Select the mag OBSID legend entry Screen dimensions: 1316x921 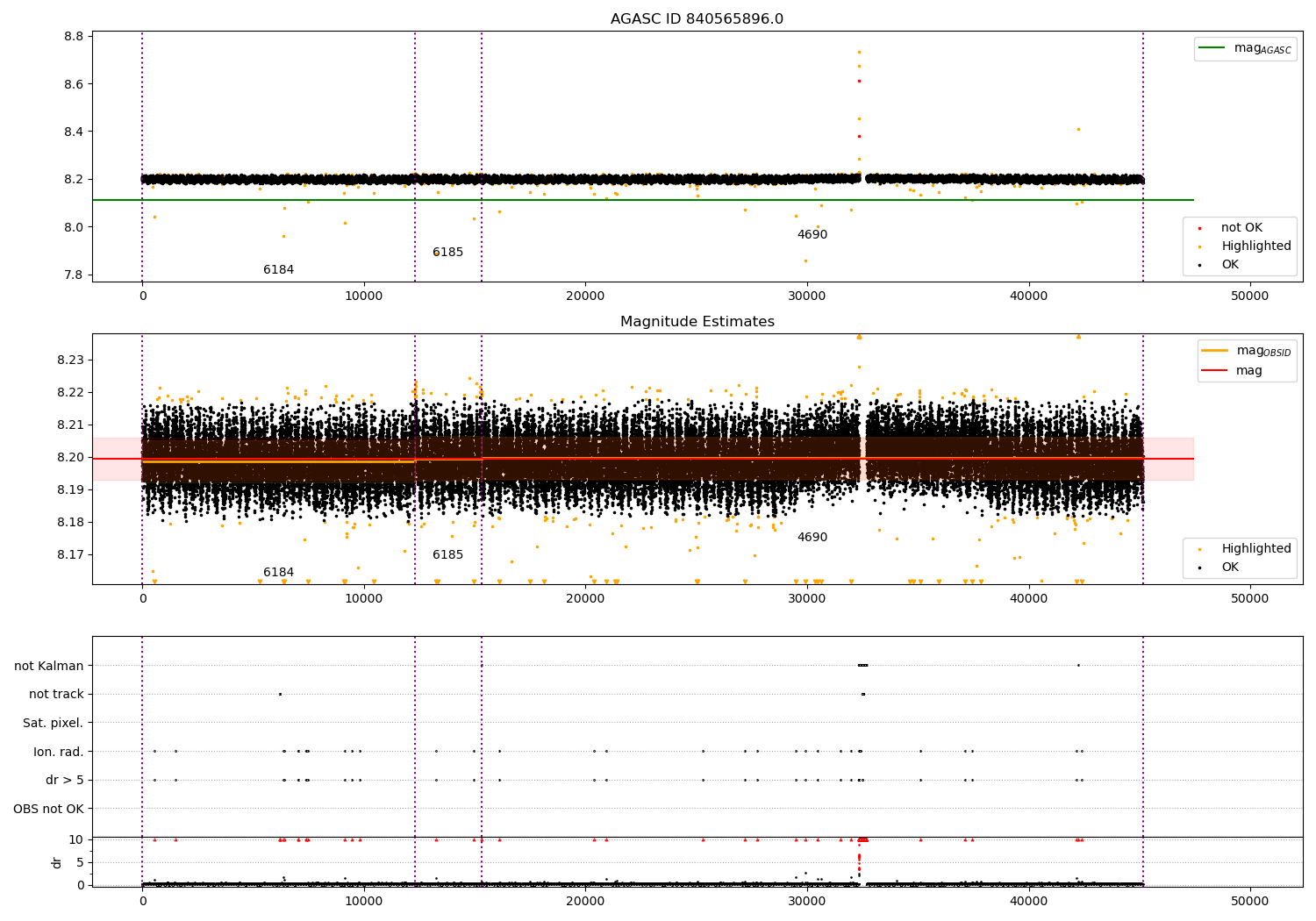[x=1247, y=351]
